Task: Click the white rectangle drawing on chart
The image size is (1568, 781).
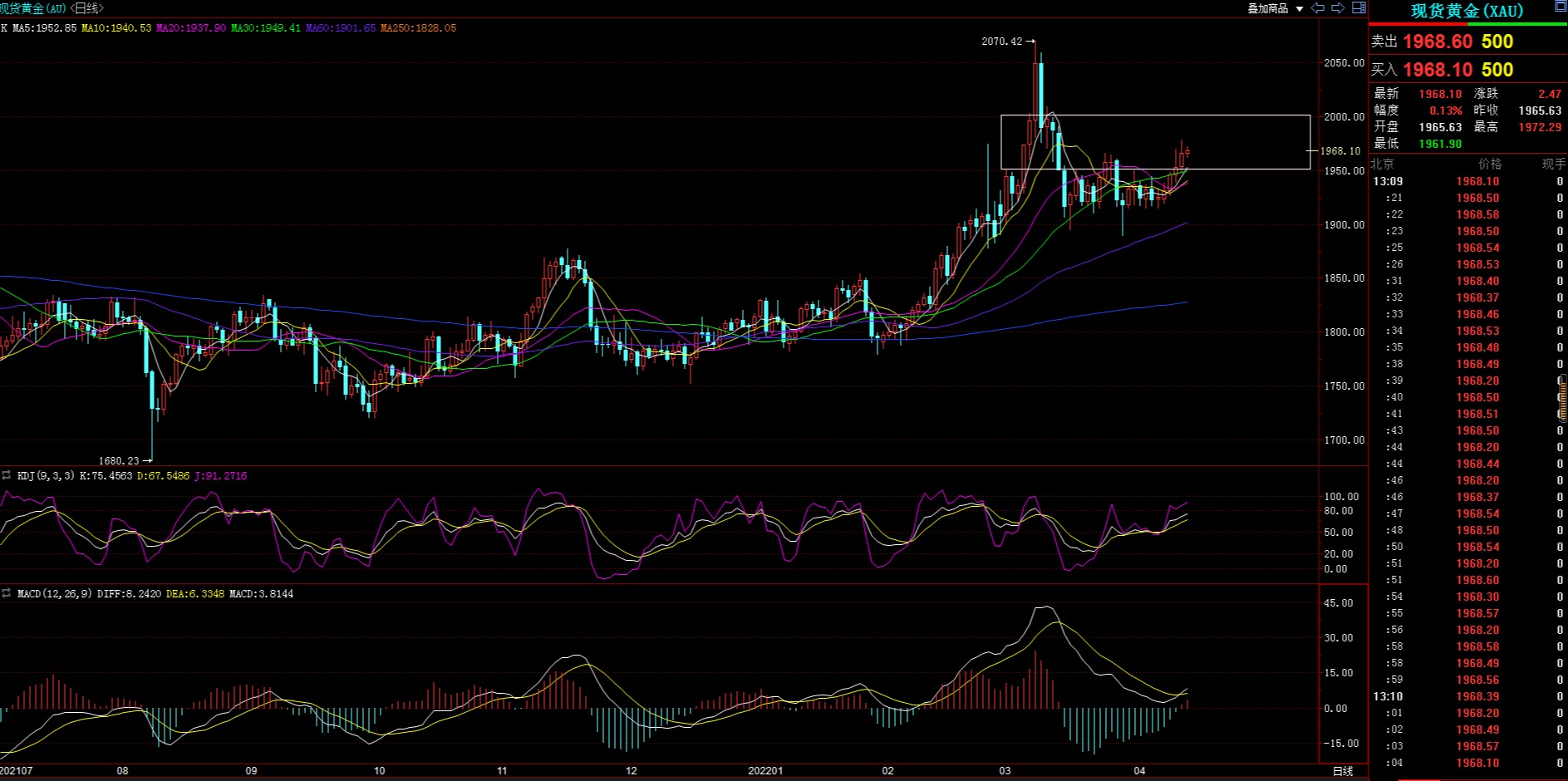Action: point(1155,115)
